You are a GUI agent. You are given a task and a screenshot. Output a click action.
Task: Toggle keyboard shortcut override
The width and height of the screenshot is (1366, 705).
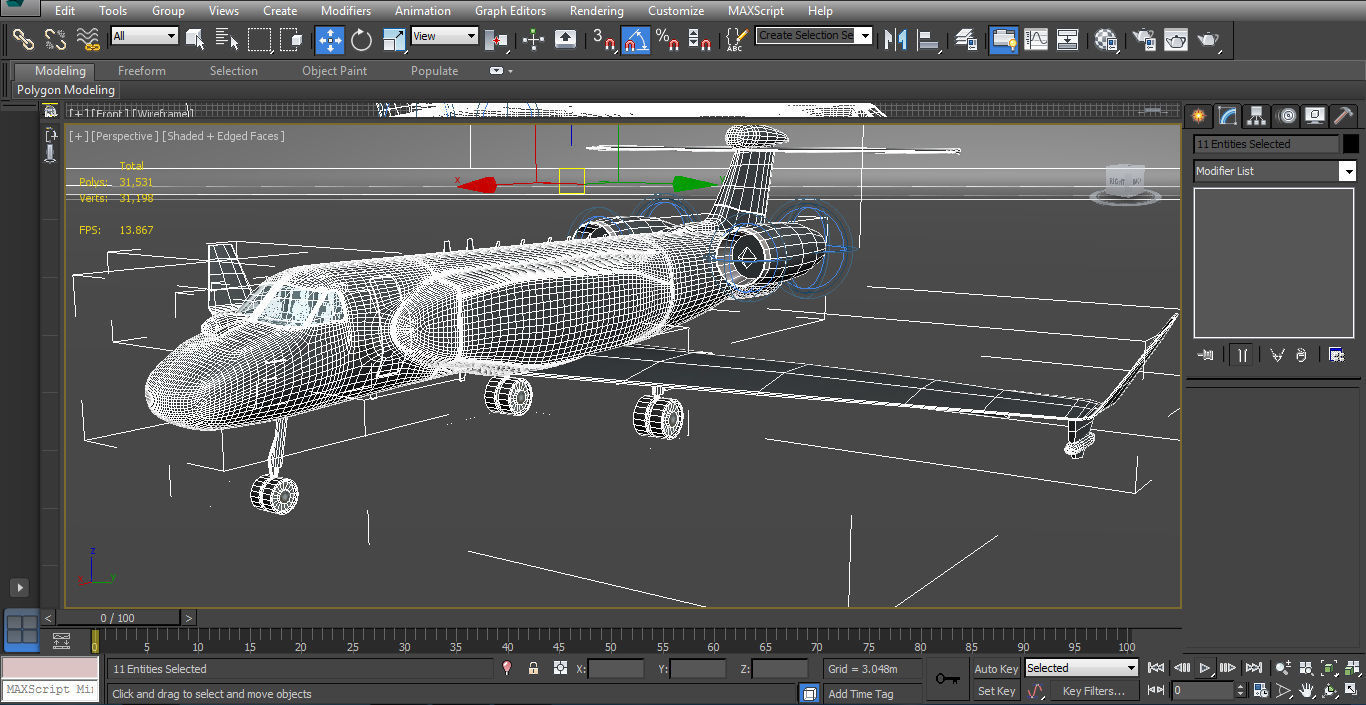point(565,40)
